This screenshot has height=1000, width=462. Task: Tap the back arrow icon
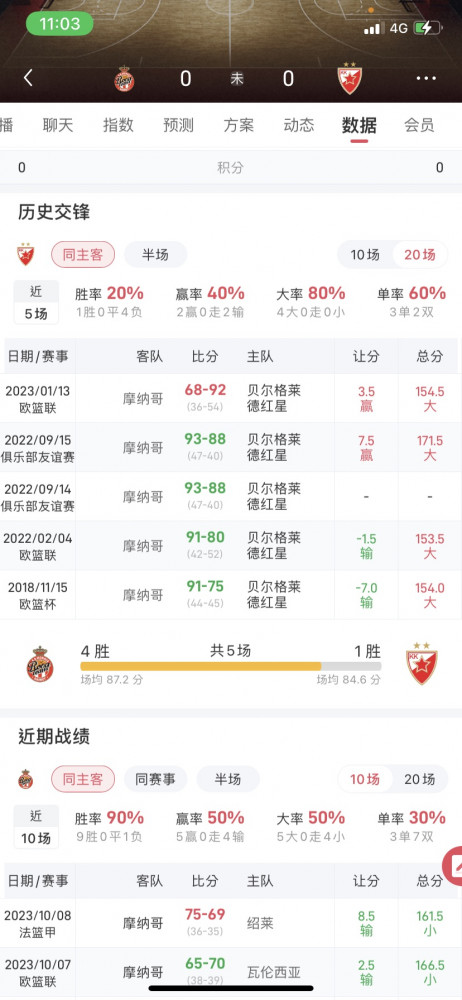point(27,78)
